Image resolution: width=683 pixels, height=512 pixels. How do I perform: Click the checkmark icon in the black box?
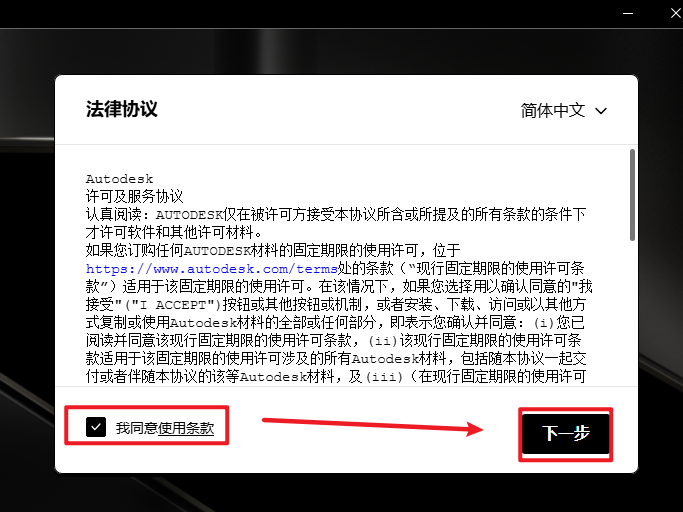[x=96, y=427]
